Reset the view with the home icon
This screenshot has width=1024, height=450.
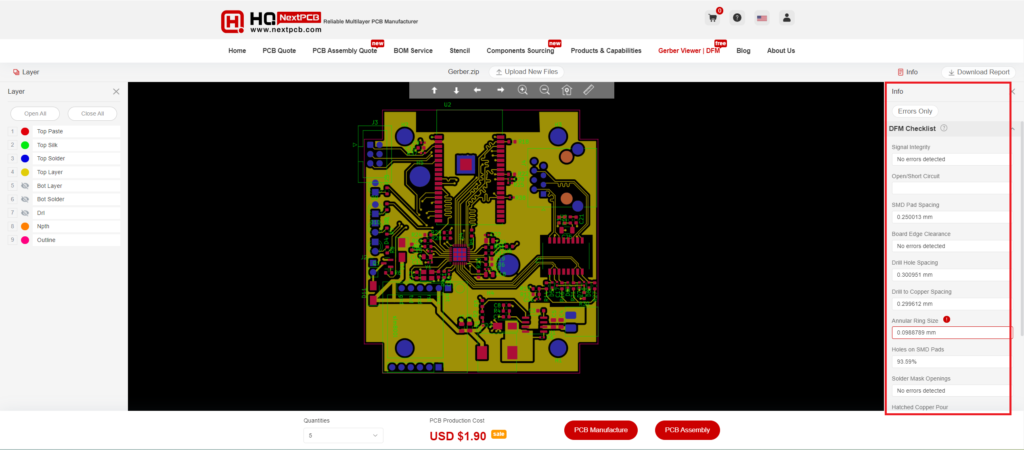567,90
